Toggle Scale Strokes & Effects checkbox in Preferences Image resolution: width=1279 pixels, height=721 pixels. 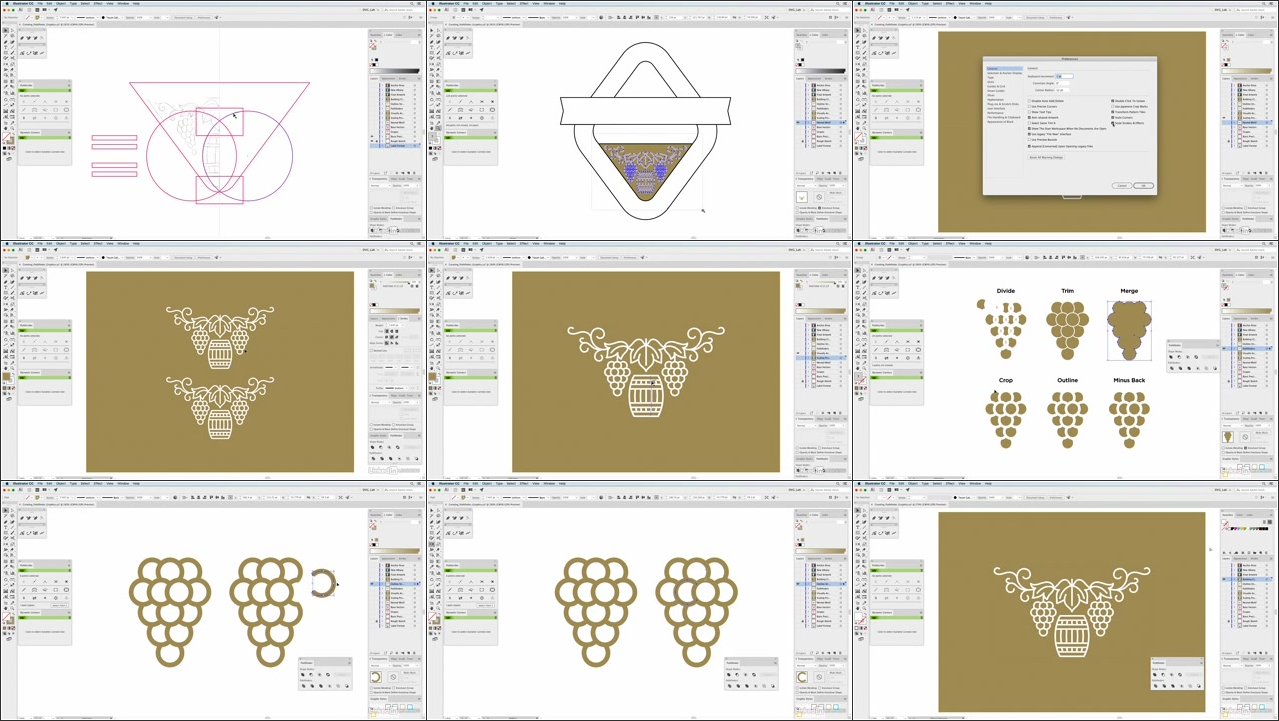click(1113, 123)
